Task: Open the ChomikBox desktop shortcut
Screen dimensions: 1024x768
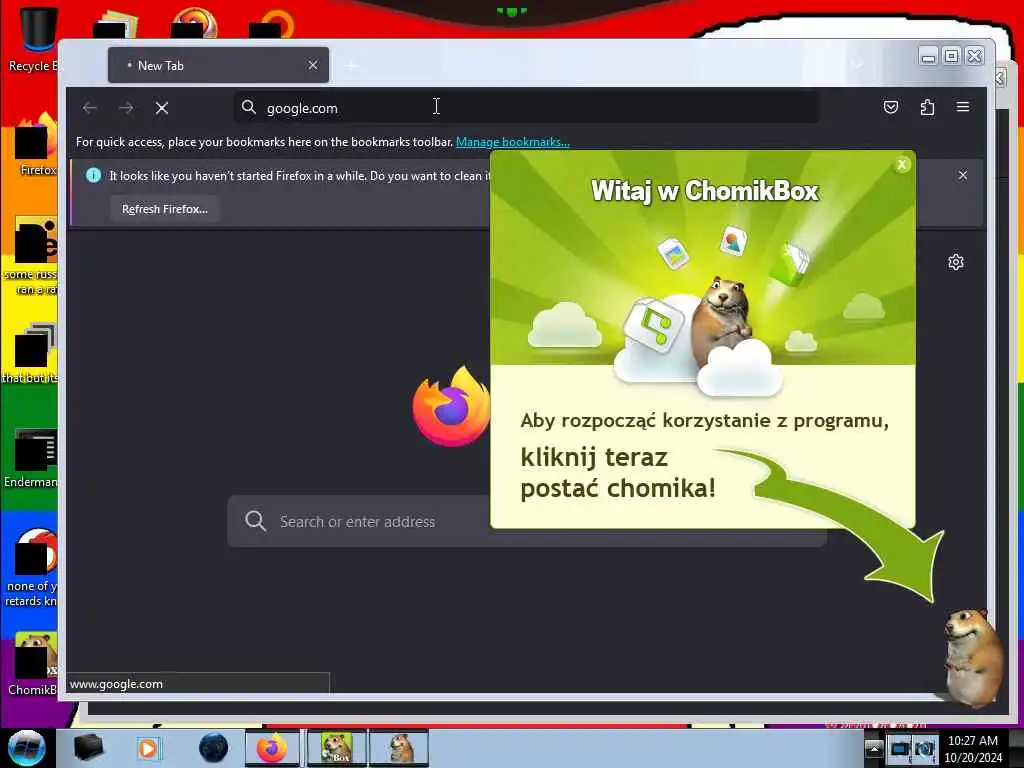Action: point(33,664)
